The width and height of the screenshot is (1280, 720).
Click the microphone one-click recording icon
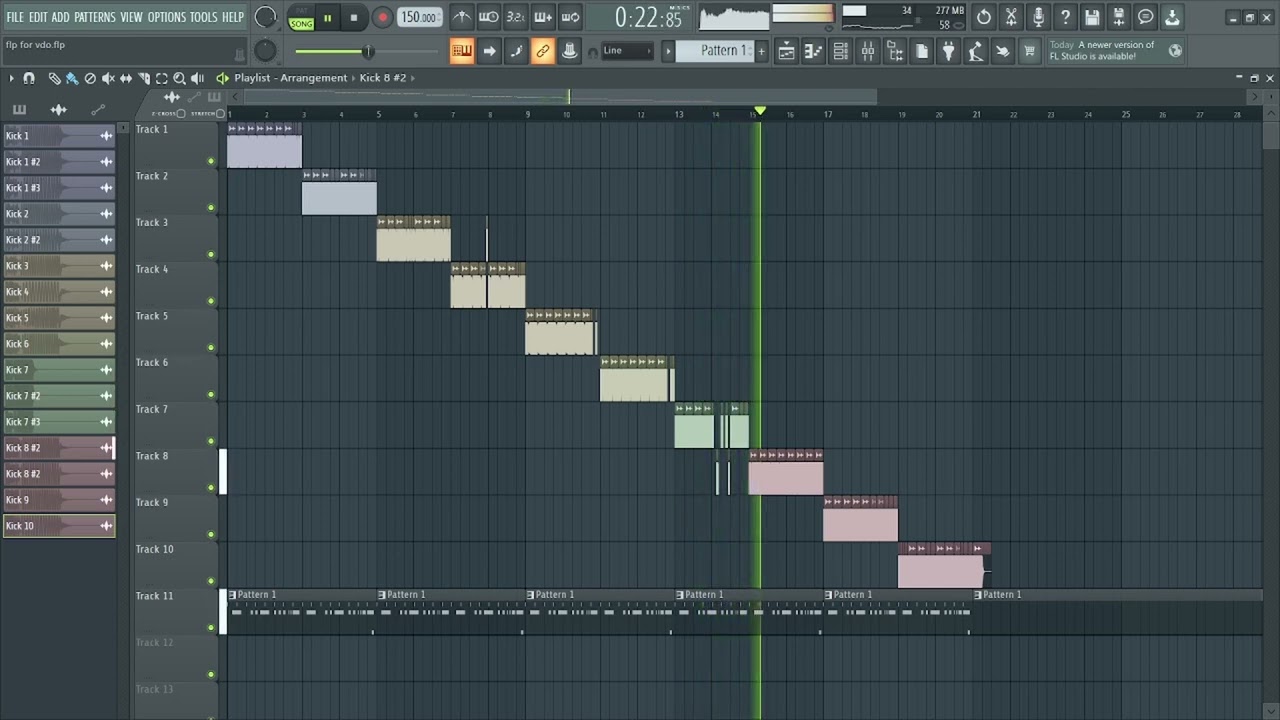(x=1038, y=17)
